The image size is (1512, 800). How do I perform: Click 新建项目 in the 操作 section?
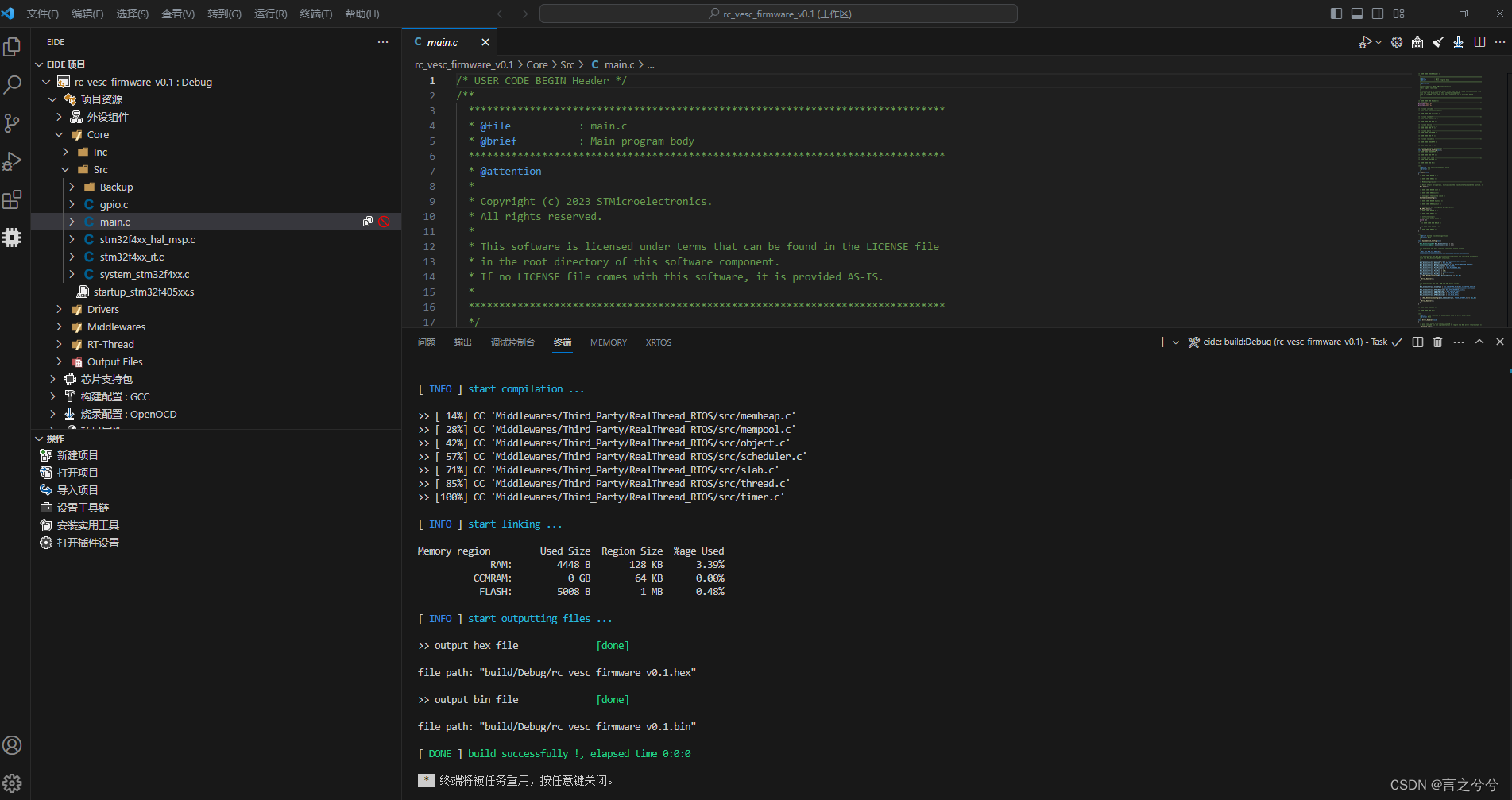(77, 454)
